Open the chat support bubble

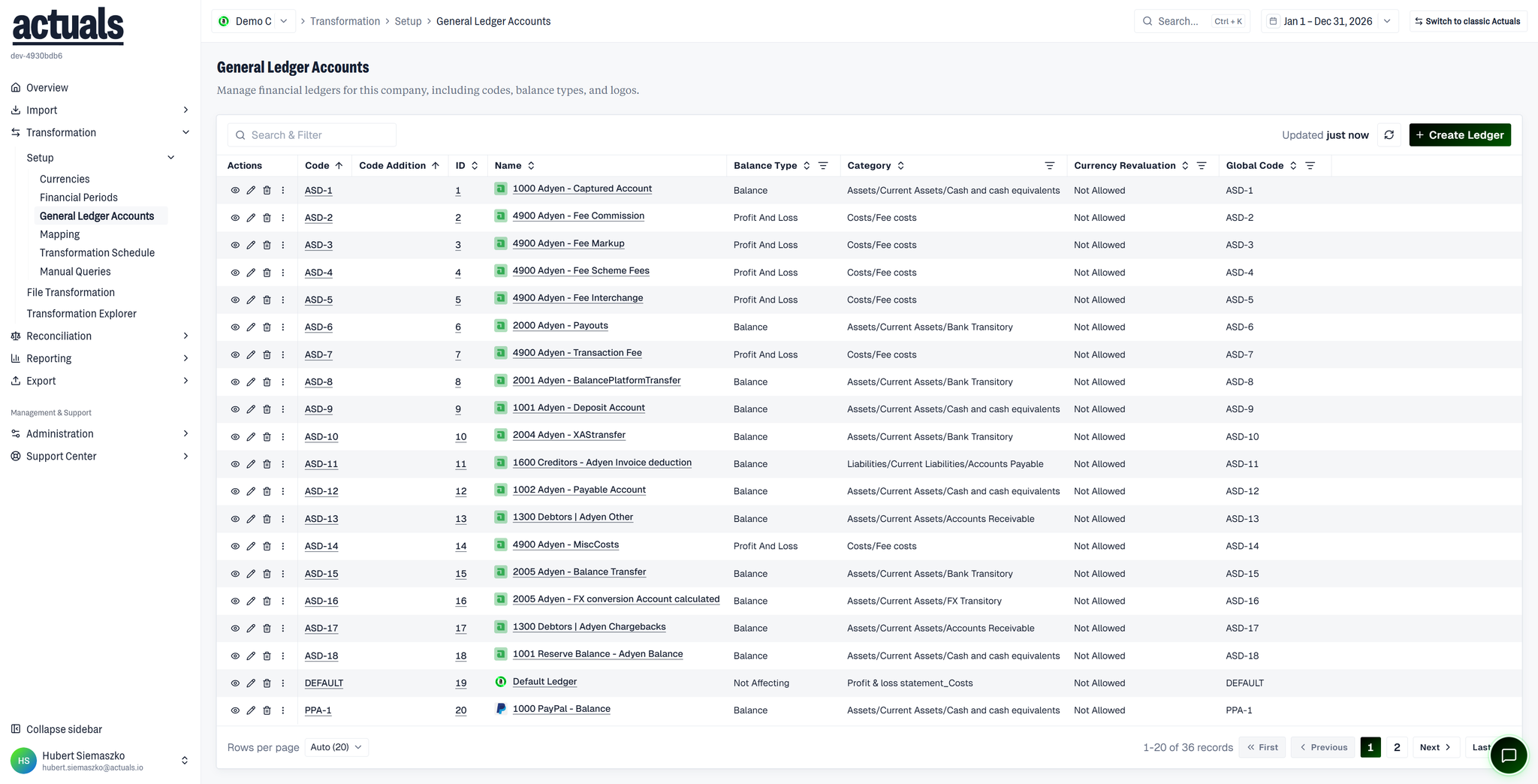click(1509, 755)
